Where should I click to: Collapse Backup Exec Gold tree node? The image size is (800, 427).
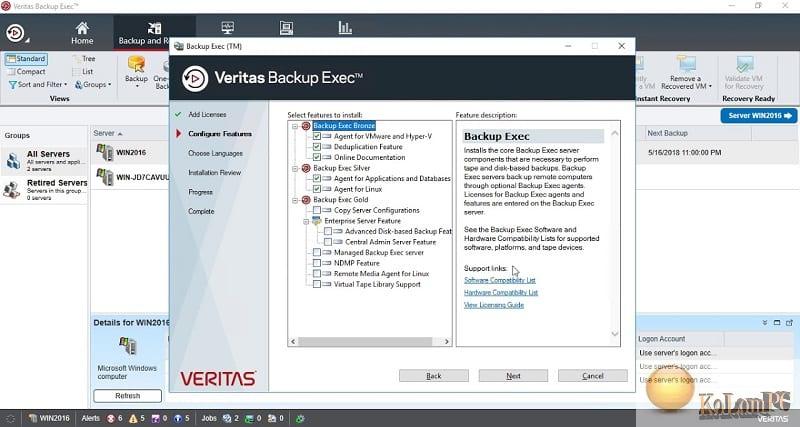(295, 199)
